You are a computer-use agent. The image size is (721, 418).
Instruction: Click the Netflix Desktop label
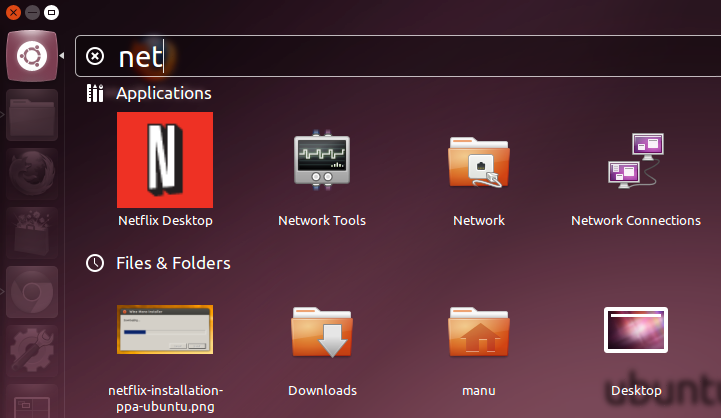[x=165, y=221]
